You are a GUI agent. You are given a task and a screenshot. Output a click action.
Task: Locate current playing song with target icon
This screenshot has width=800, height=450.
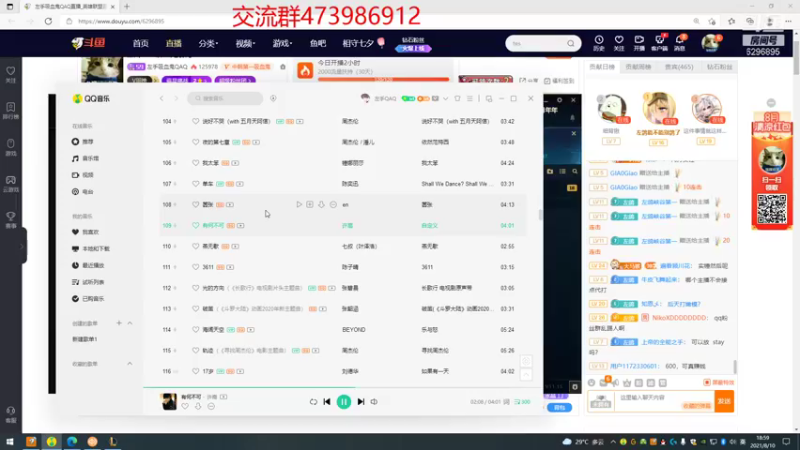526,361
